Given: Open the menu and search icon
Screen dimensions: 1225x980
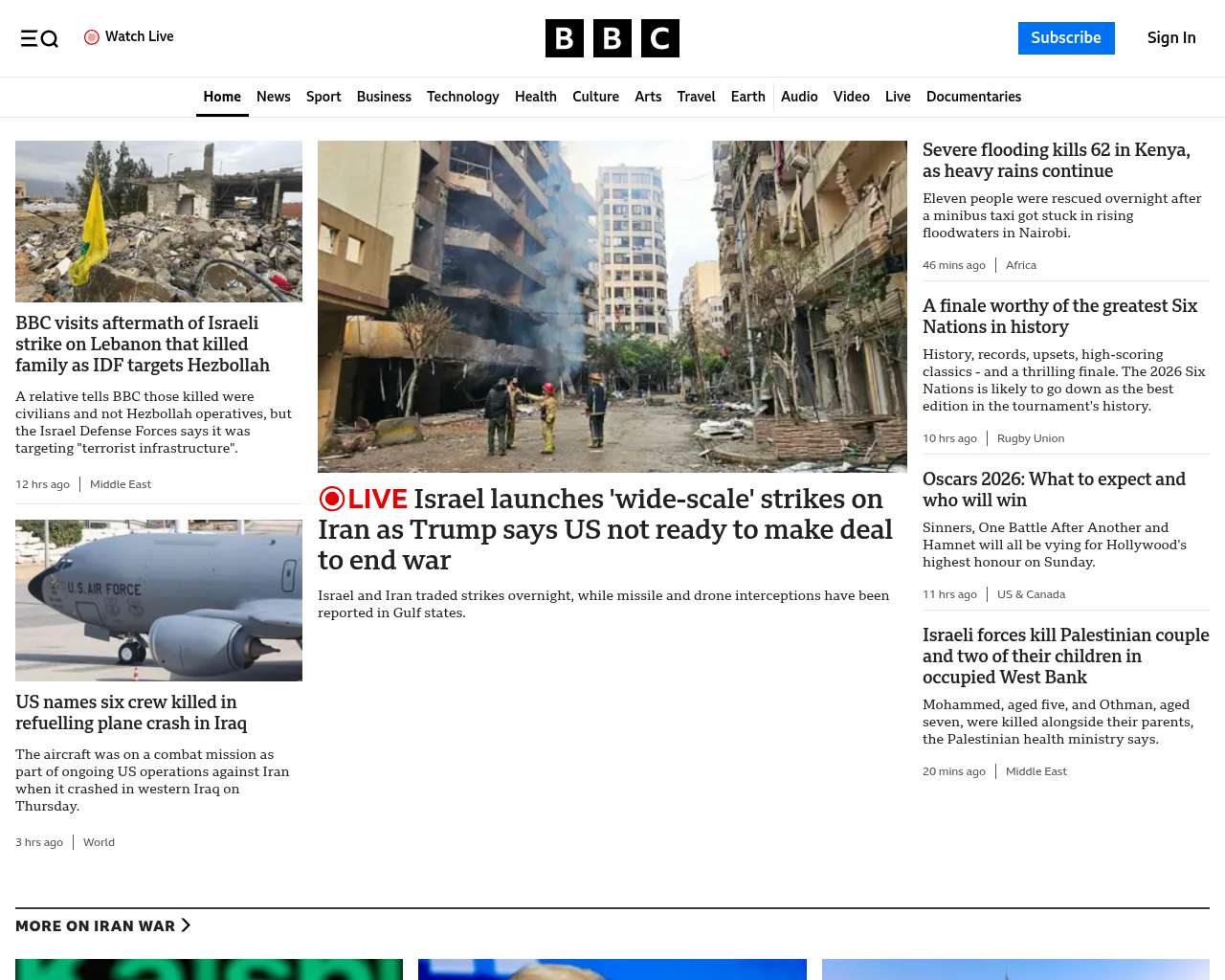Looking at the screenshot, I should pos(39,38).
